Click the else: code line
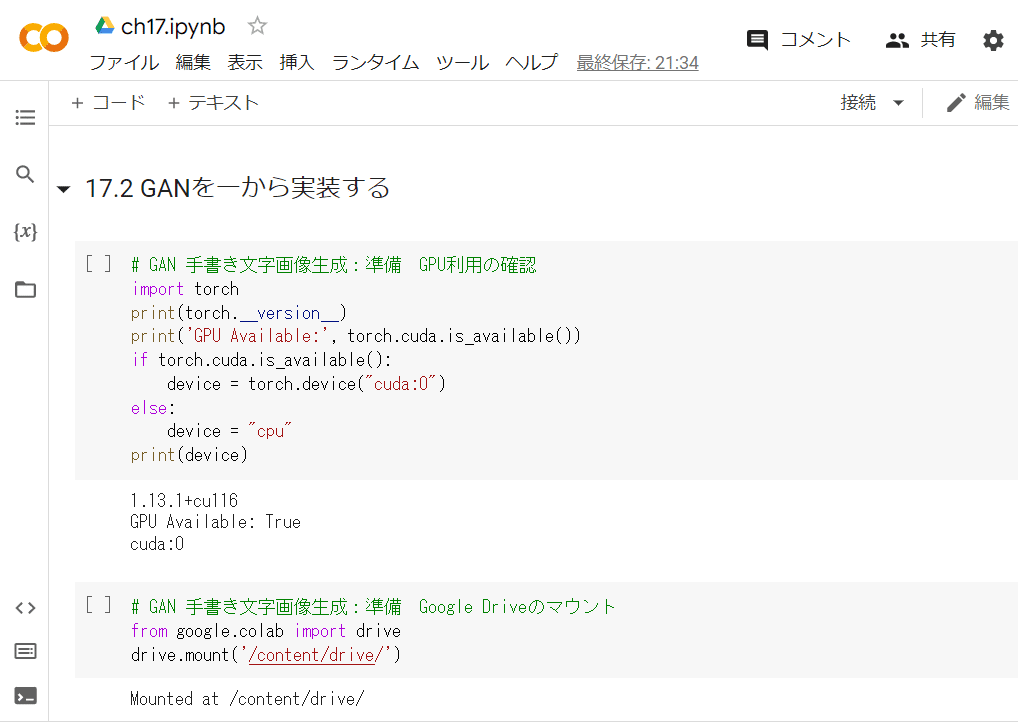Viewport: 1018px width, 728px height. [153, 408]
